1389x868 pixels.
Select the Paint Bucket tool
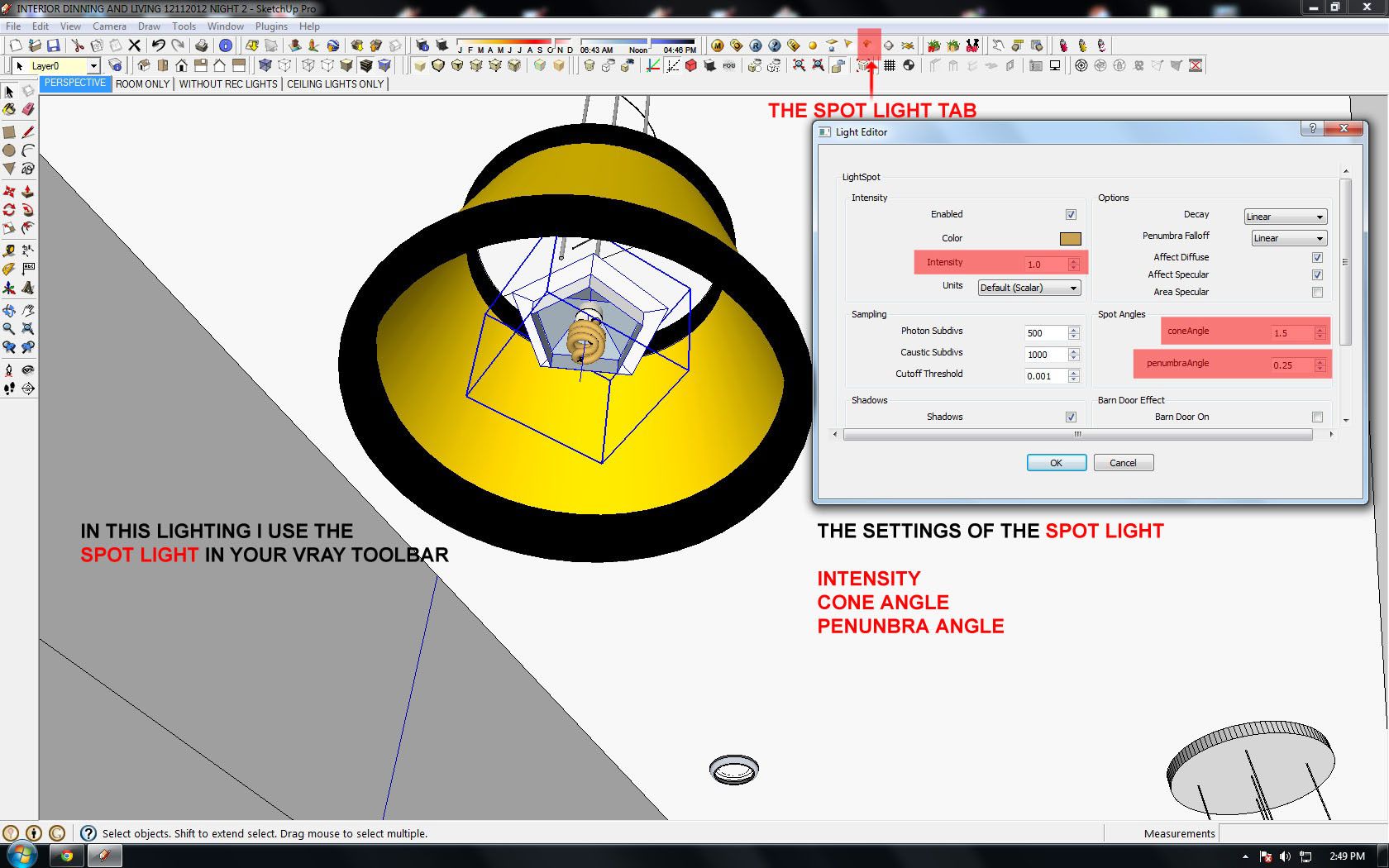point(9,109)
